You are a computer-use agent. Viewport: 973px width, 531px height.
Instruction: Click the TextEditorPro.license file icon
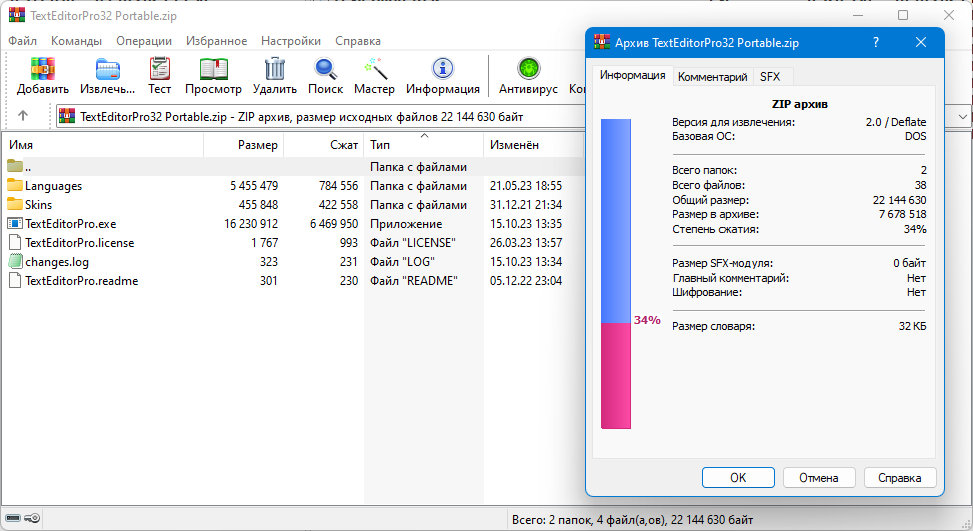15,243
